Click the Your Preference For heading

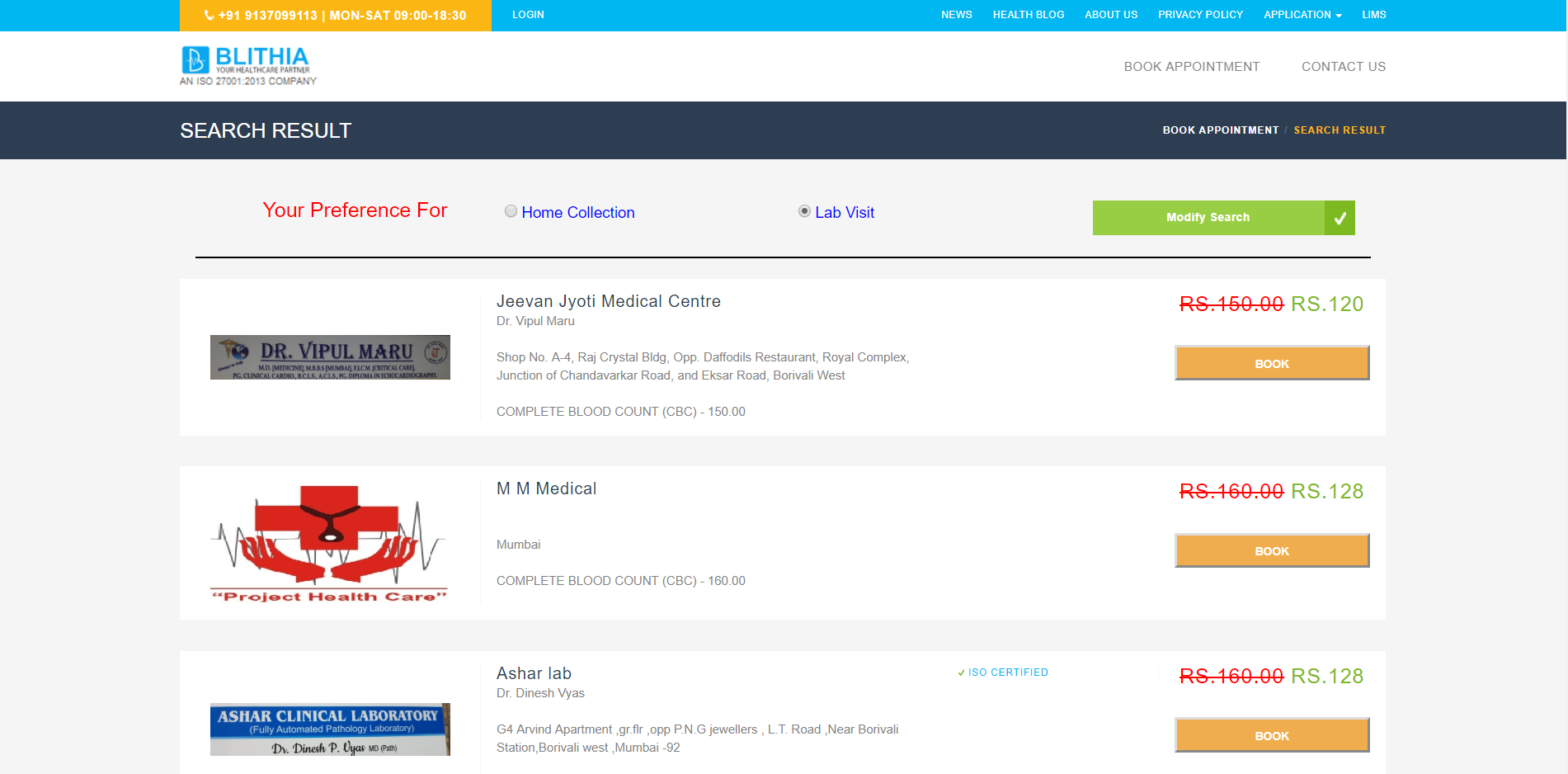point(355,210)
